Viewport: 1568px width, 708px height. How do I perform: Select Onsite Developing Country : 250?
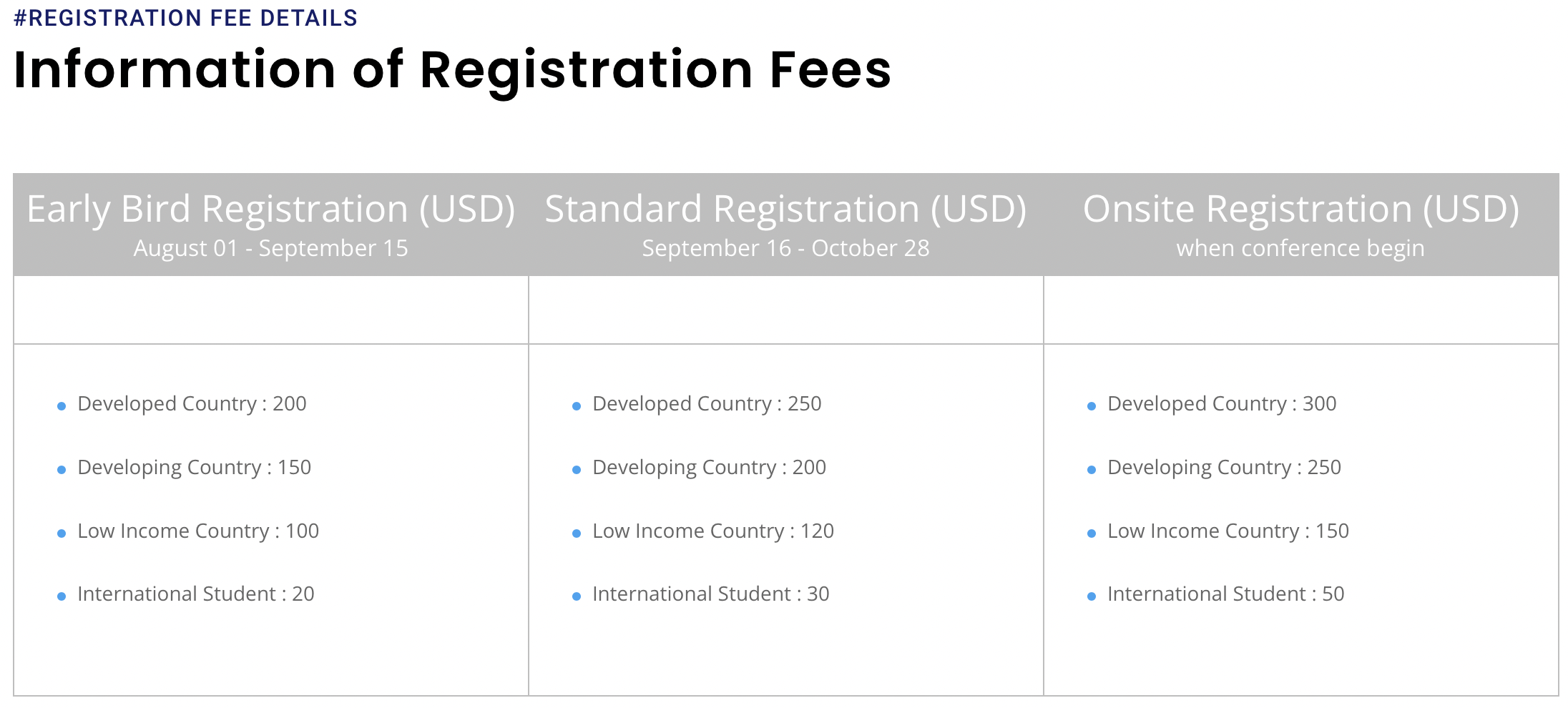pyautogui.click(x=1224, y=468)
